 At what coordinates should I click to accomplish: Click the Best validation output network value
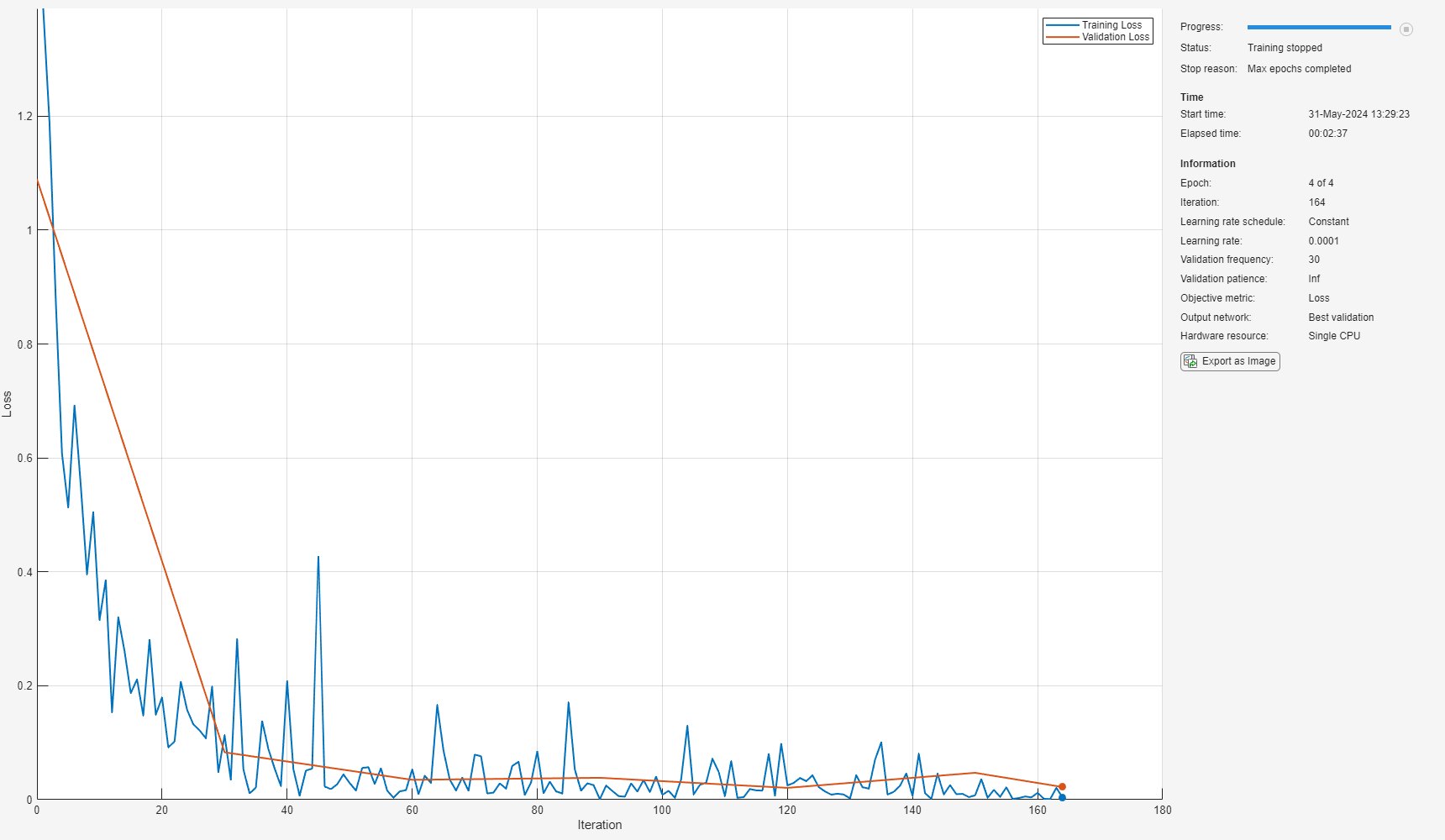pyautogui.click(x=1341, y=318)
